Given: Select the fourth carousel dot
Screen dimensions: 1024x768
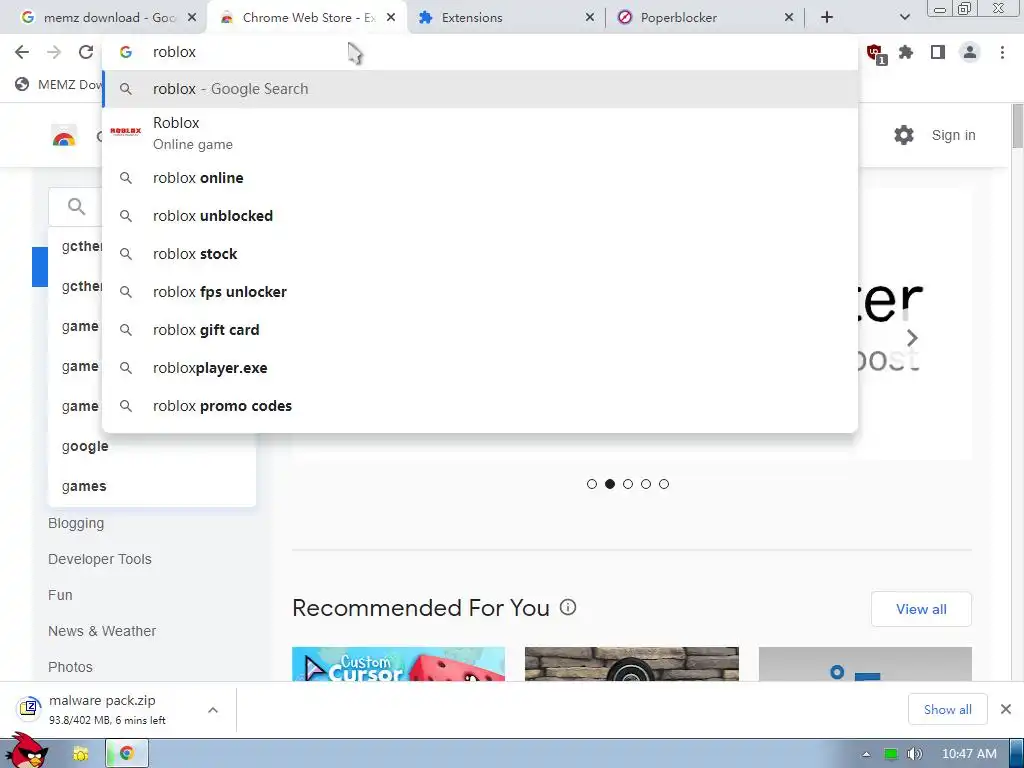Looking at the screenshot, I should [x=646, y=484].
